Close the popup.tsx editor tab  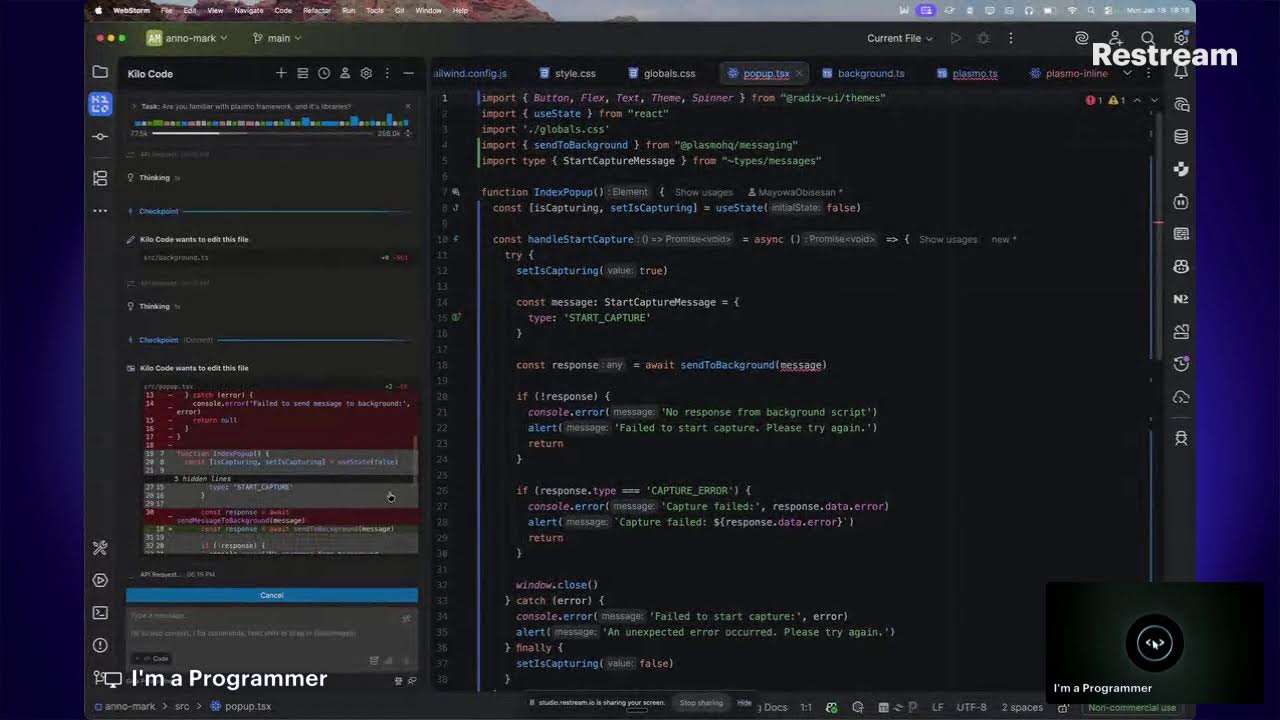click(x=798, y=73)
